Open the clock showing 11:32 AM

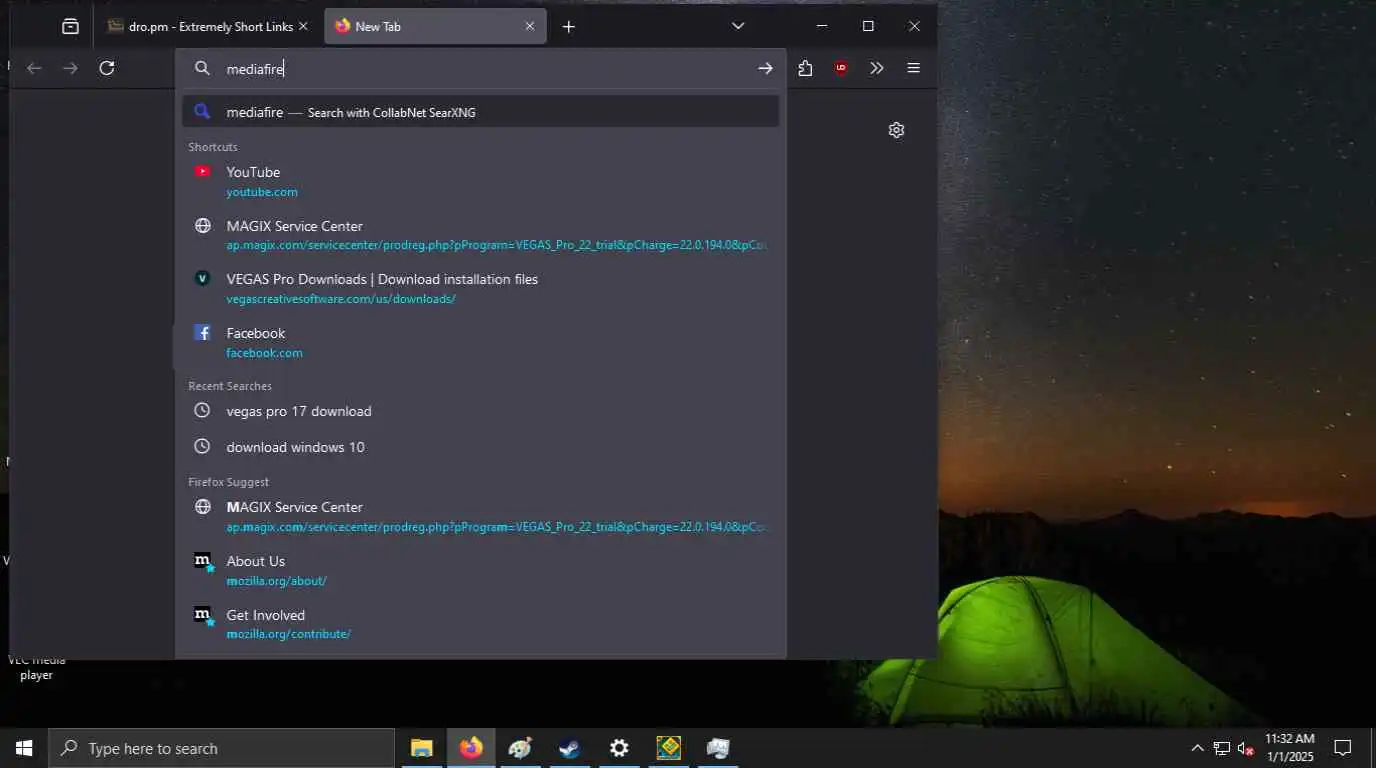click(1290, 748)
